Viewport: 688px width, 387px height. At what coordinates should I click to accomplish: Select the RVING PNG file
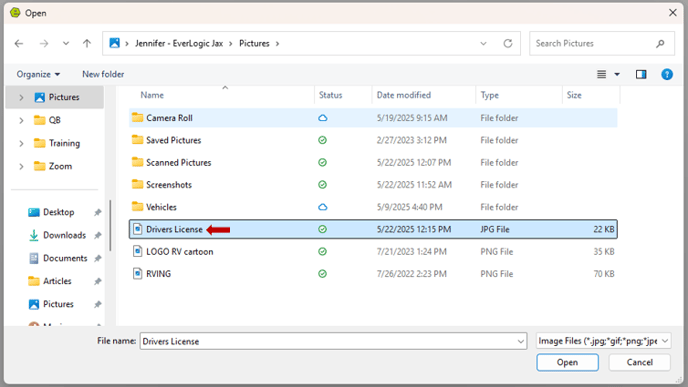click(373, 274)
